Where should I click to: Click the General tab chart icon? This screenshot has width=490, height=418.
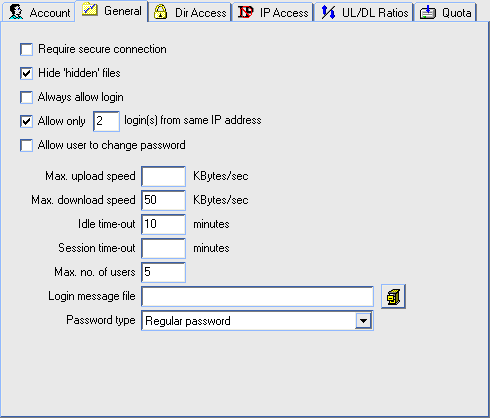coord(90,9)
